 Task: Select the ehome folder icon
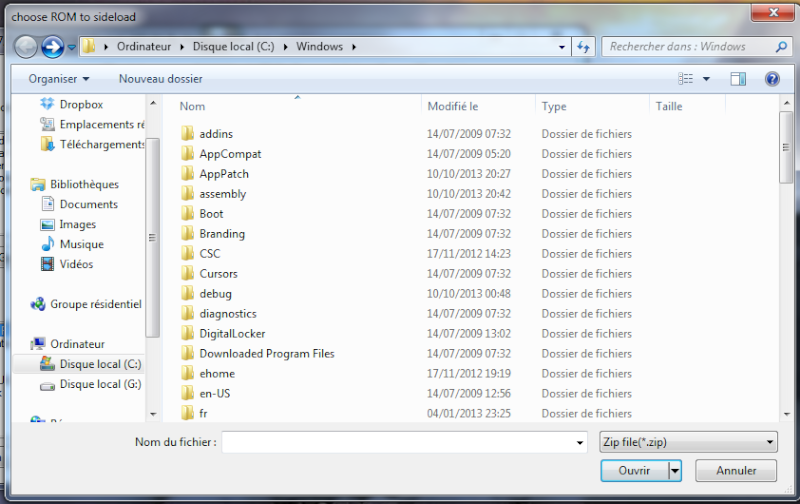[187, 373]
